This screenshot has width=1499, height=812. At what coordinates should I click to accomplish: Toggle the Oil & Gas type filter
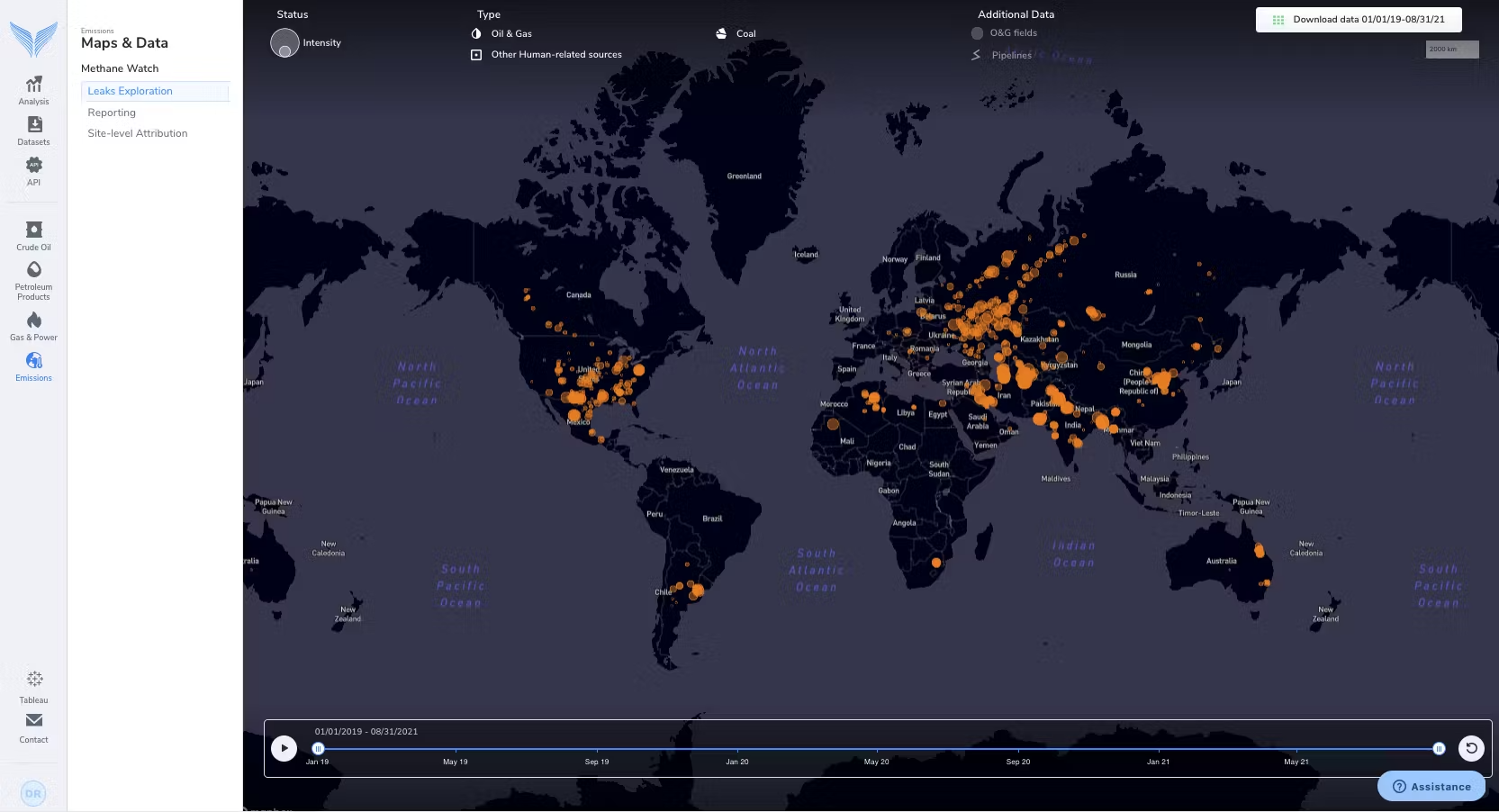[x=502, y=33]
